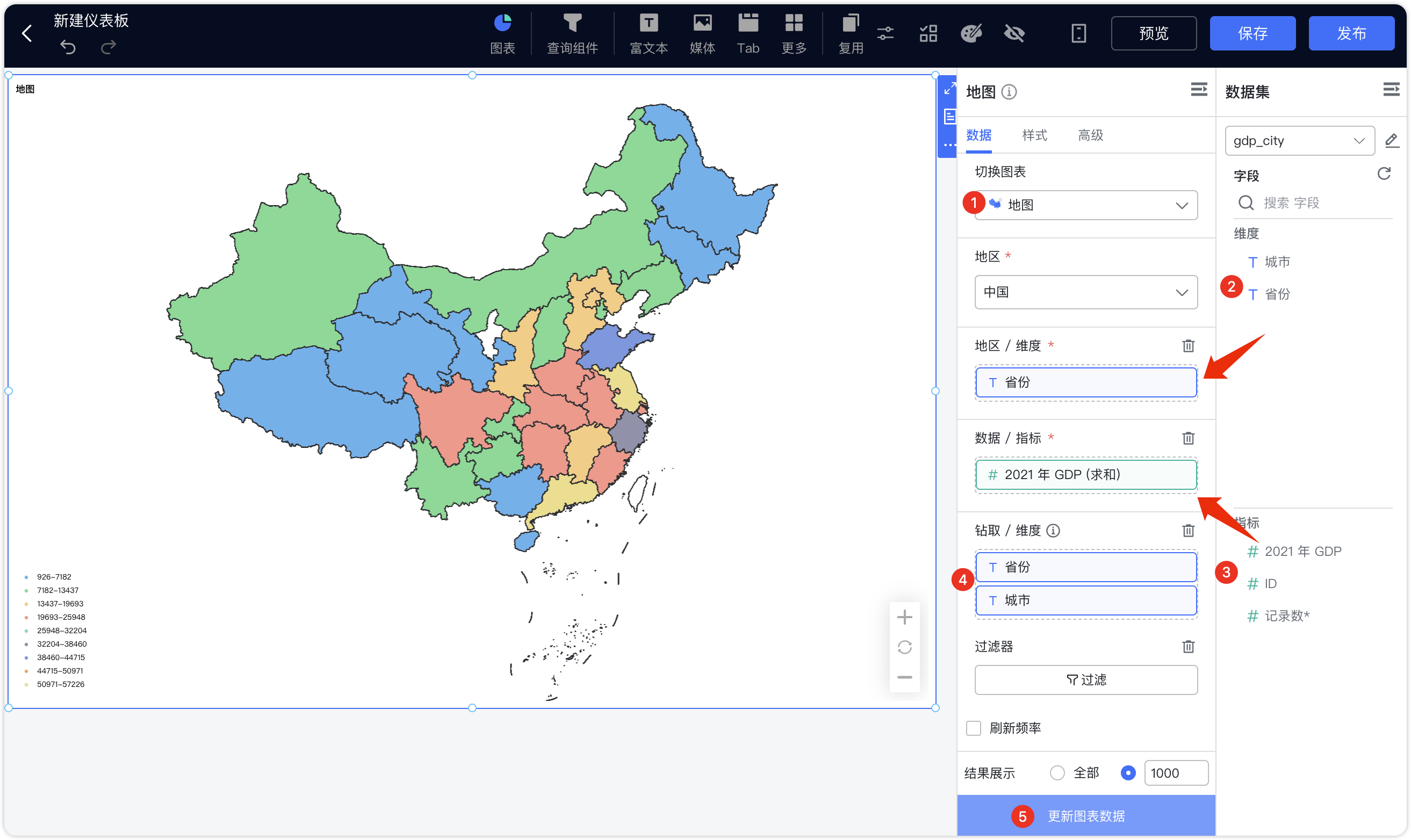Switch to the 样式 tab
Screen dimensions: 1411x840
(1034, 135)
